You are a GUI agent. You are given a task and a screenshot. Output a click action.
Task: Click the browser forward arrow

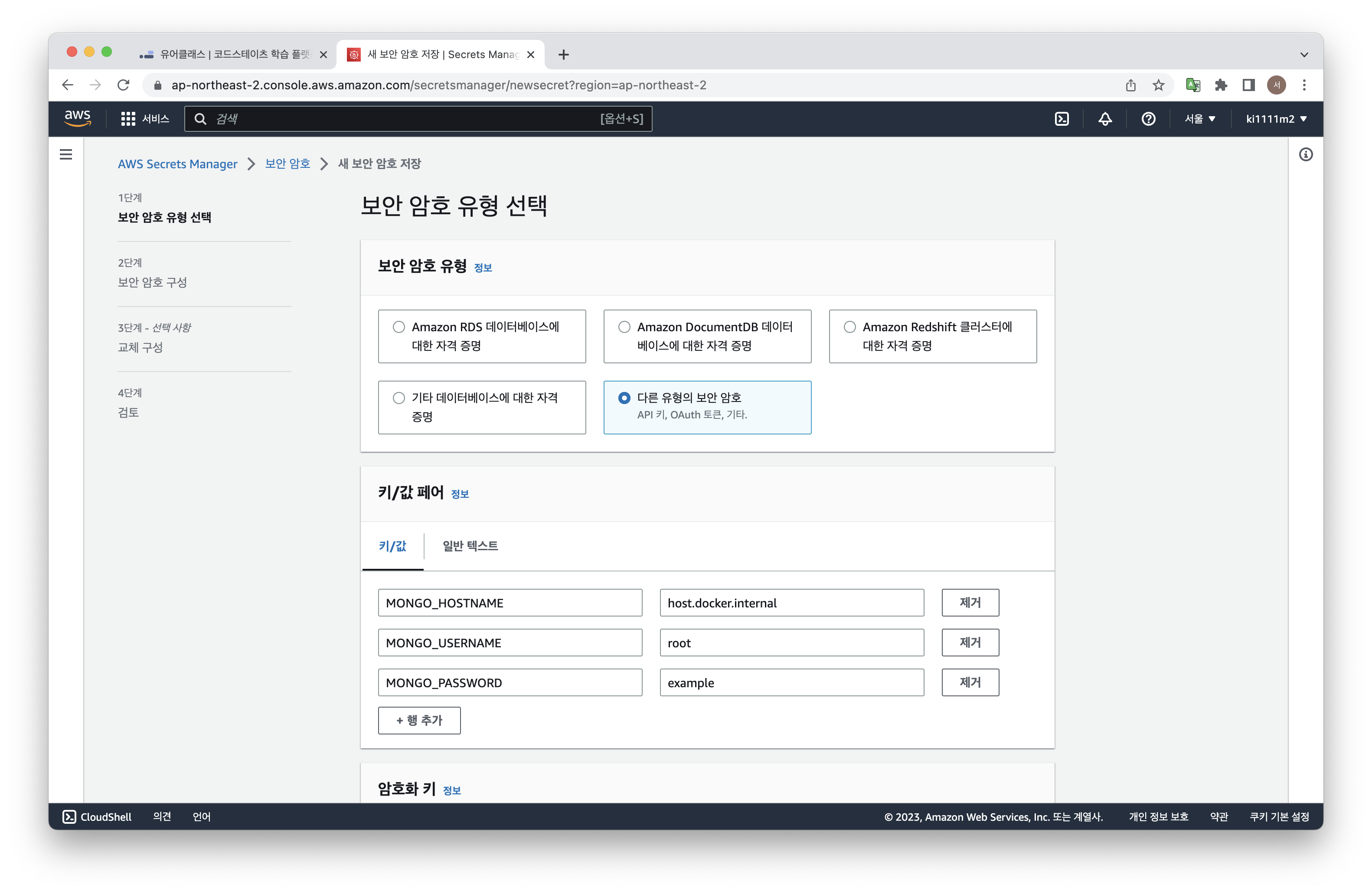96,85
